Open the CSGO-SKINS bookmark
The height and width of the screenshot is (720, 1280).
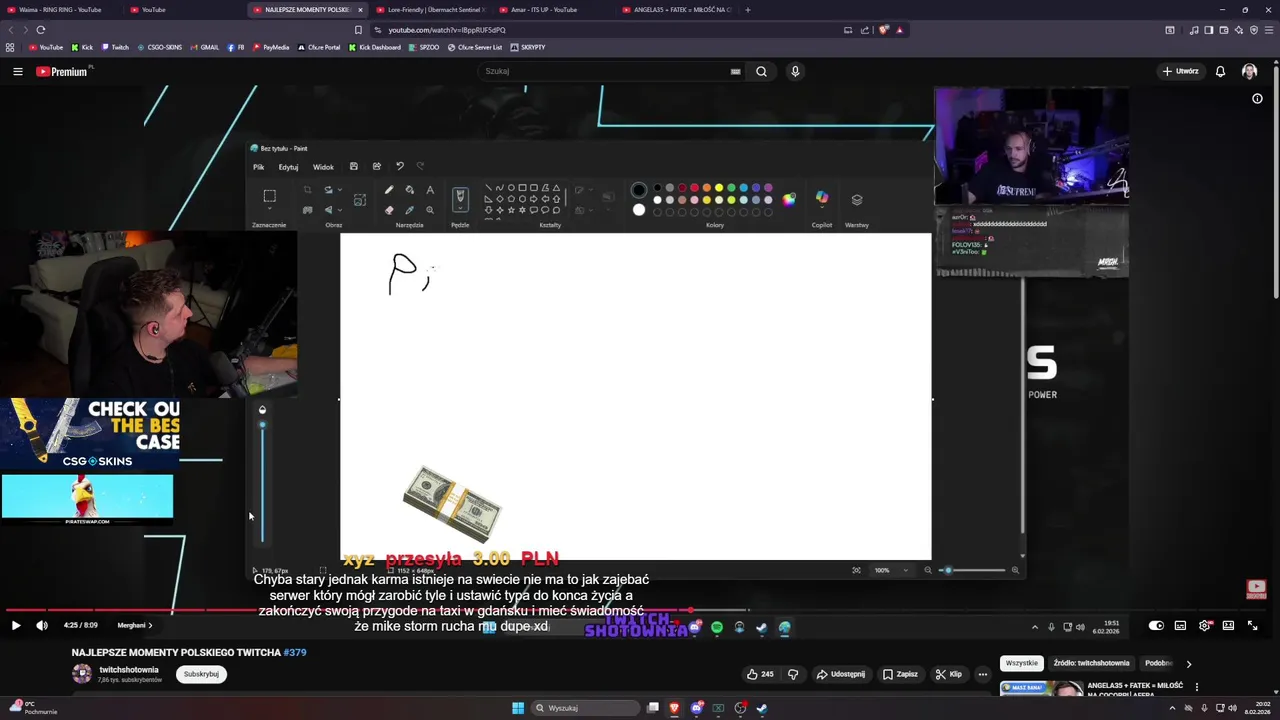(159, 47)
